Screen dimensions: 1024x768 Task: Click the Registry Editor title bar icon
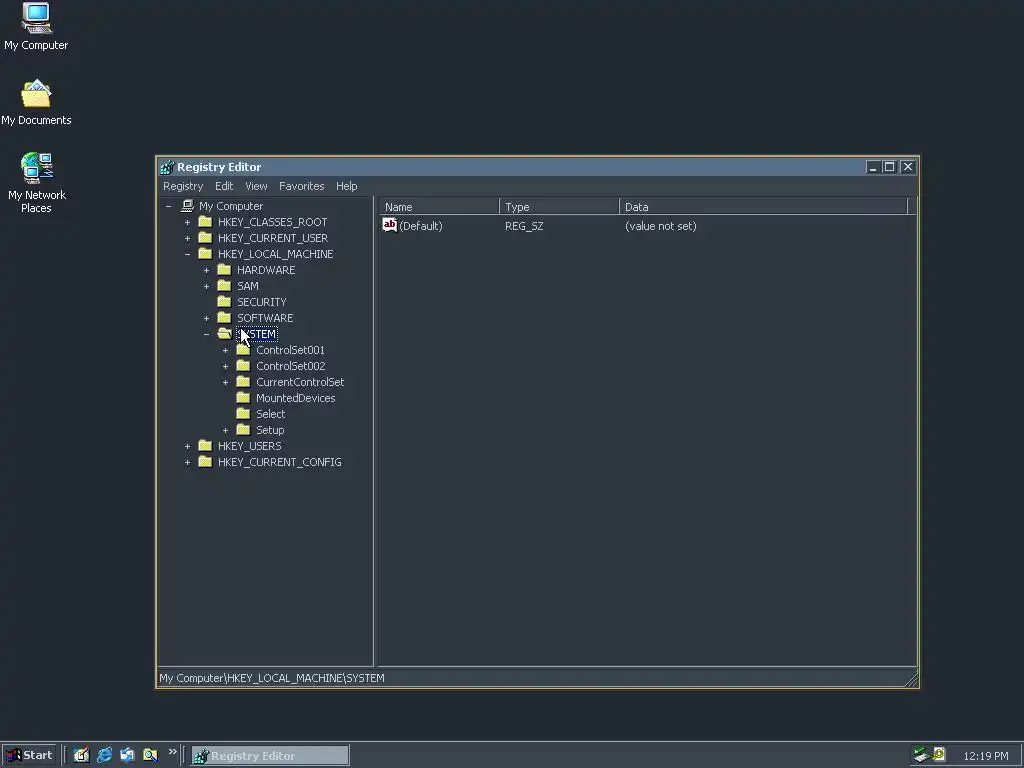pos(167,167)
